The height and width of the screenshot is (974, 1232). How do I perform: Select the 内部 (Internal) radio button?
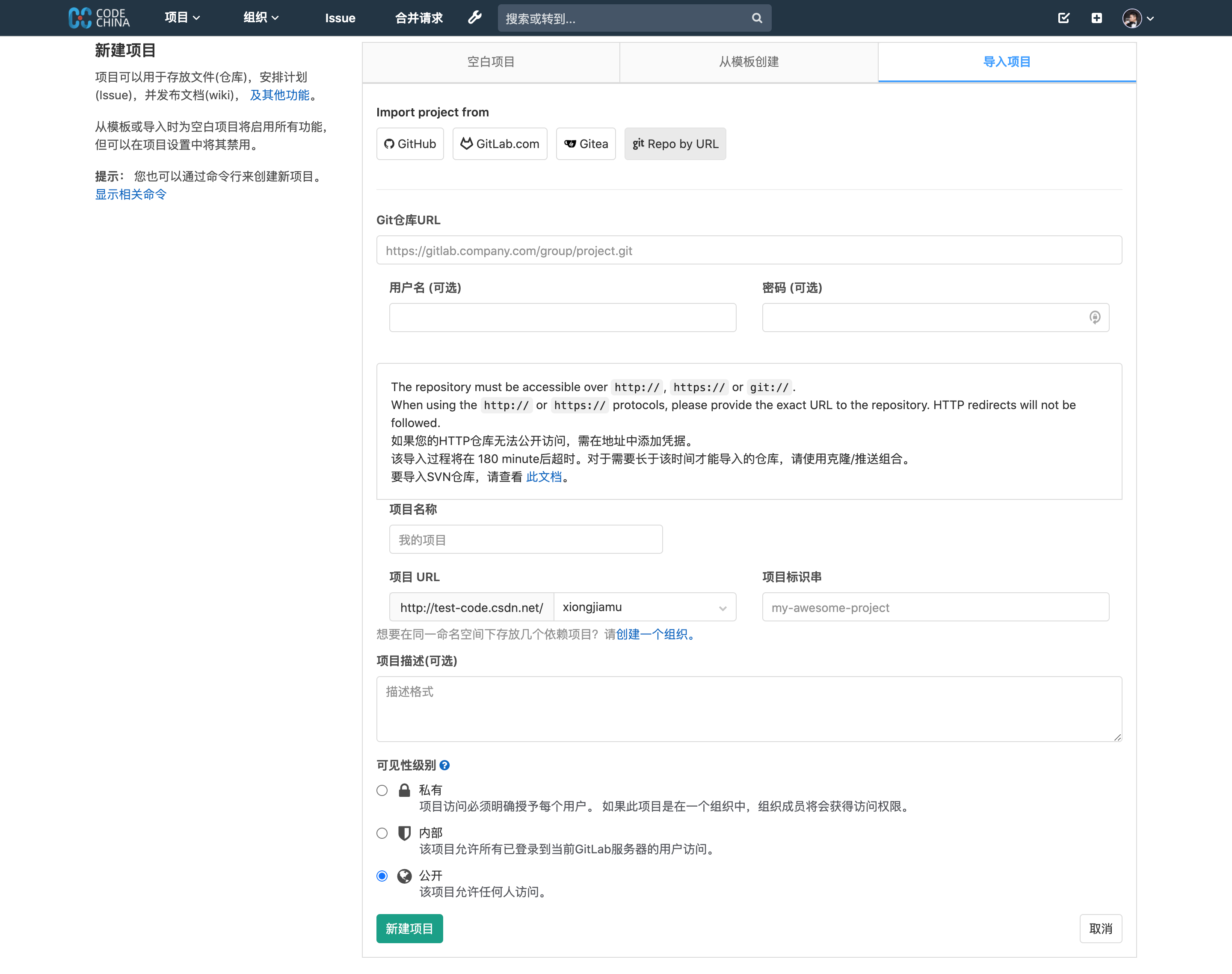point(382,834)
